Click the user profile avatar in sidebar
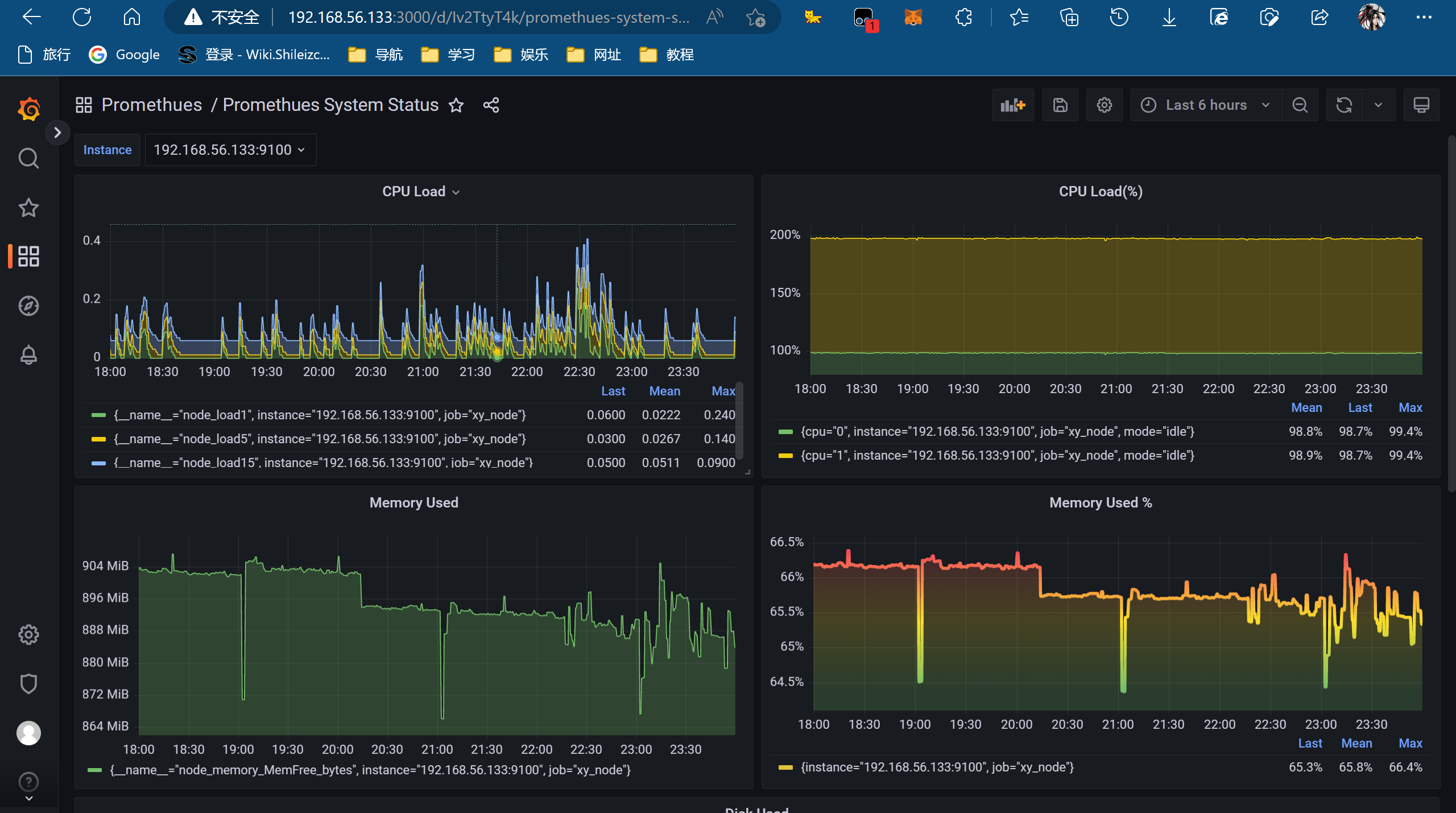The height and width of the screenshot is (813, 1456). (28, 733)
